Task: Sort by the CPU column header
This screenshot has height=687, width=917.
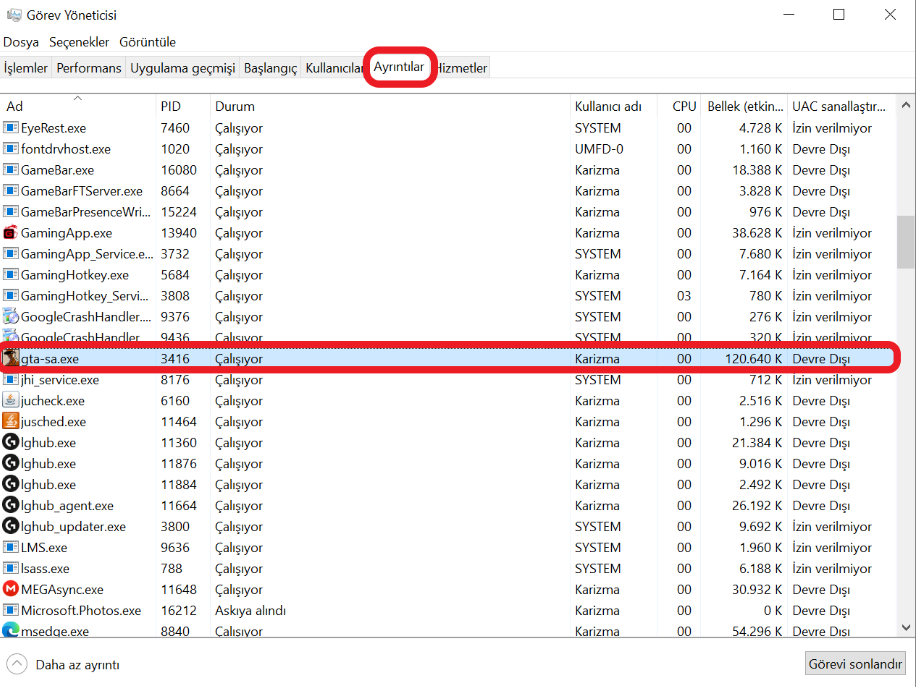Action: pyautogui.click(x=678, y=106)
